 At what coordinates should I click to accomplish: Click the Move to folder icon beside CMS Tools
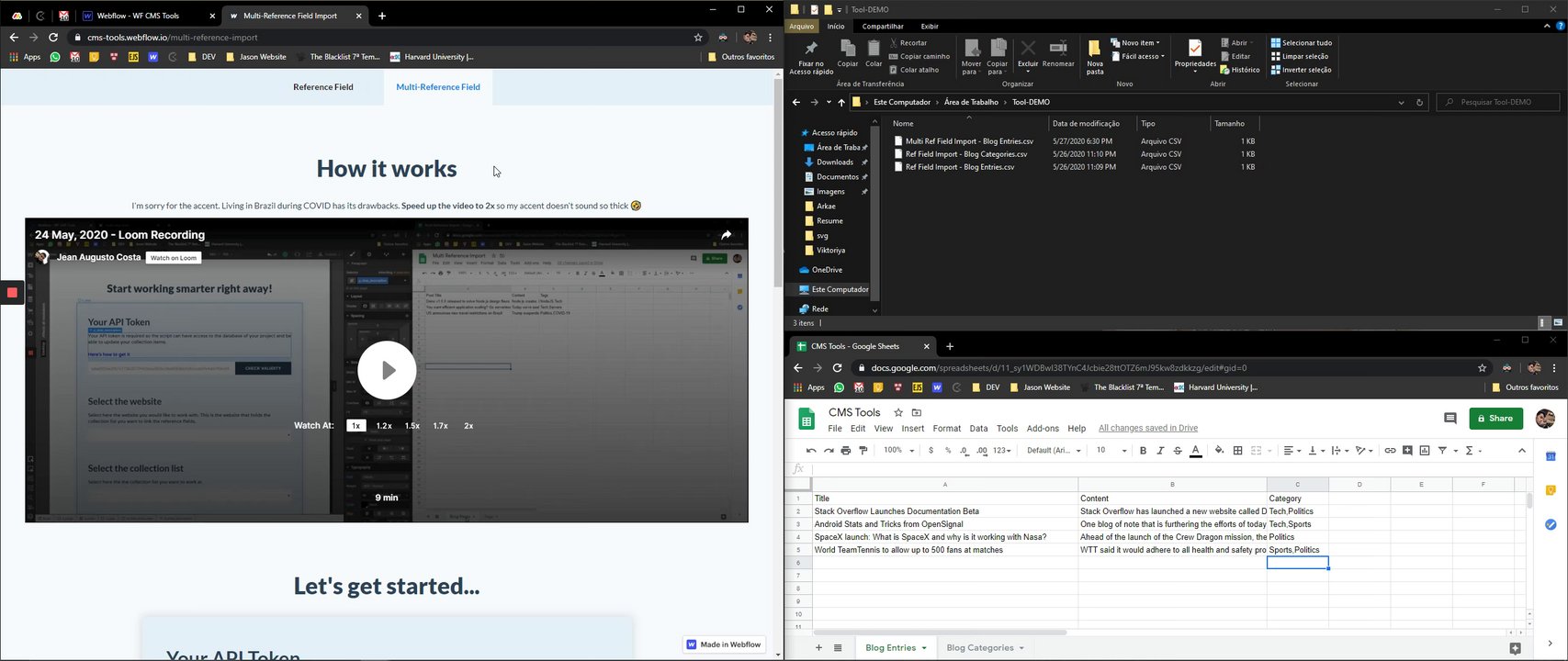[916, 413]
